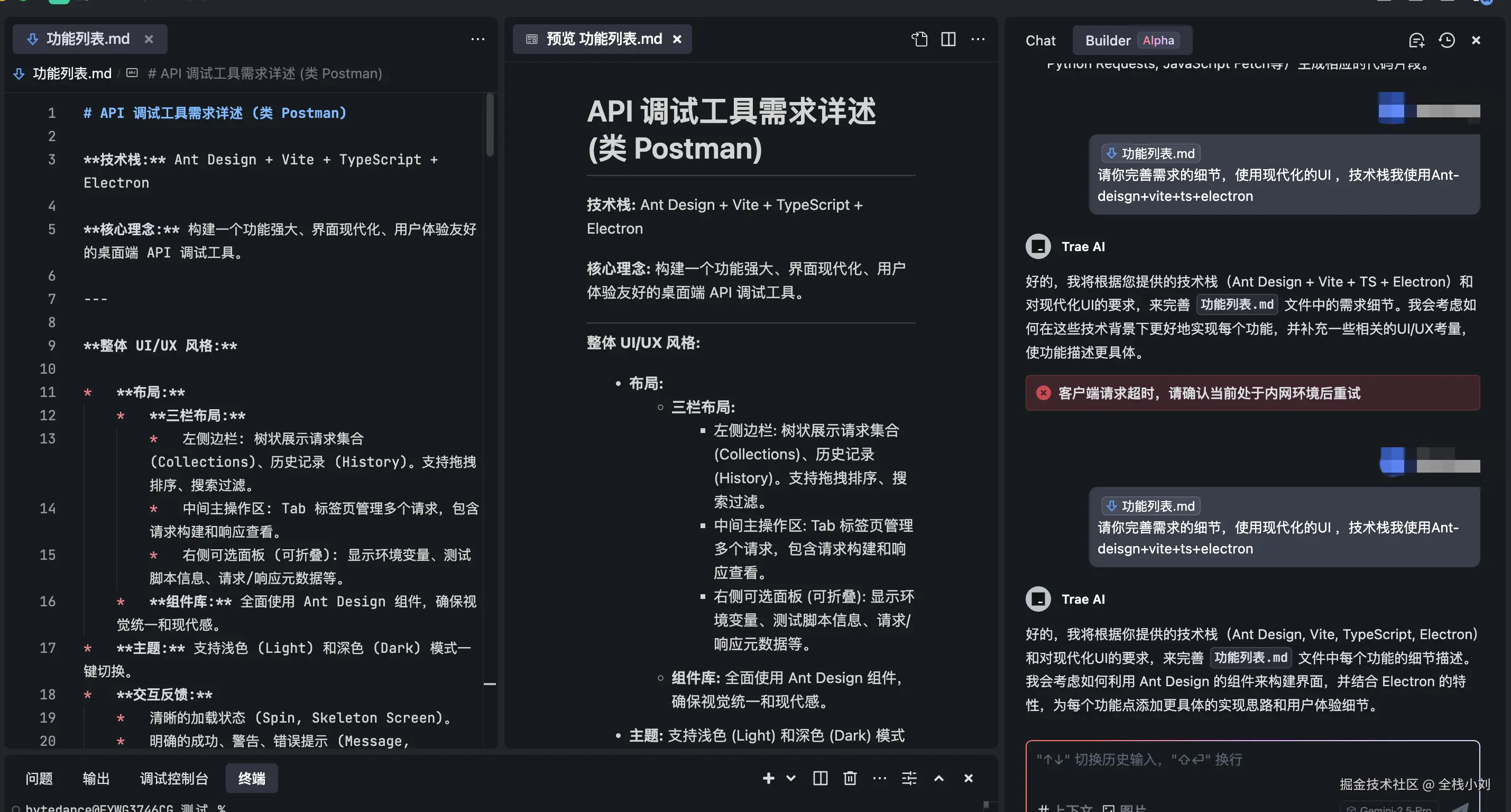Add a new terminal with the plus icon
1511x812 pixels.
(768, 778)
